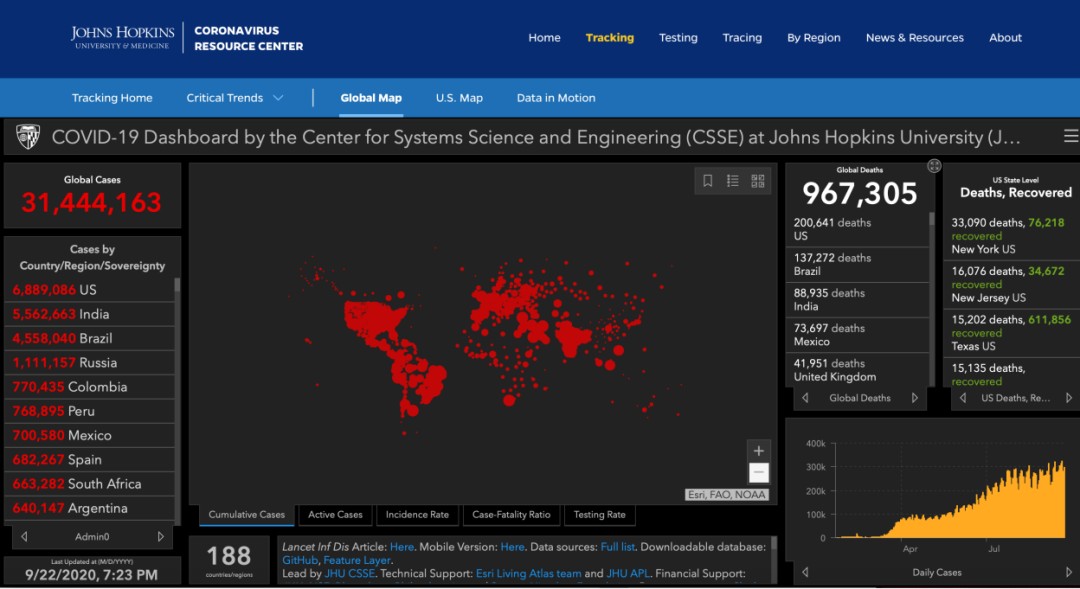The width and height of the screenshot is (1080, 589).
Task: Switch to Case-Fatality Ratio map tab
Action: pos(511,515)
